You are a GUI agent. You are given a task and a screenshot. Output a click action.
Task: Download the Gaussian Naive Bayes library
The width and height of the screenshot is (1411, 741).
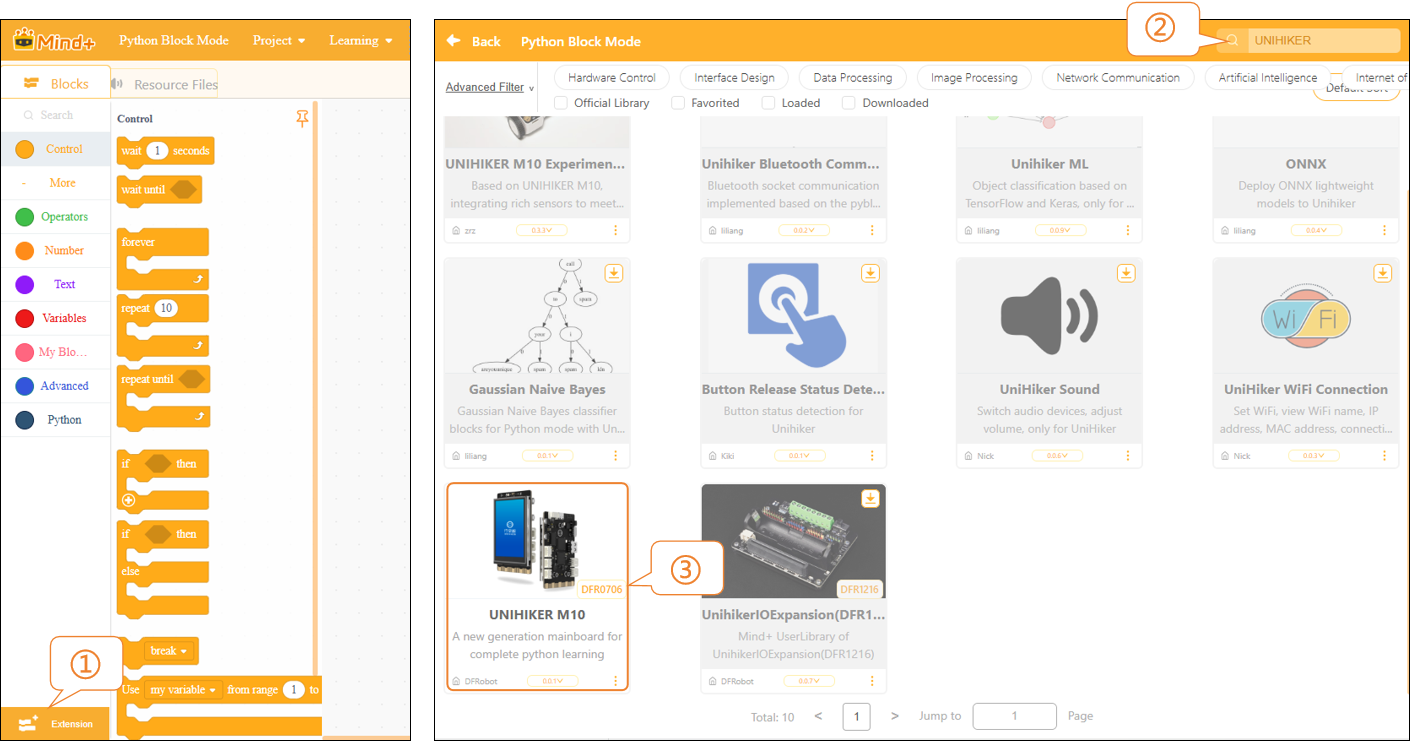(x=614, y=273)
